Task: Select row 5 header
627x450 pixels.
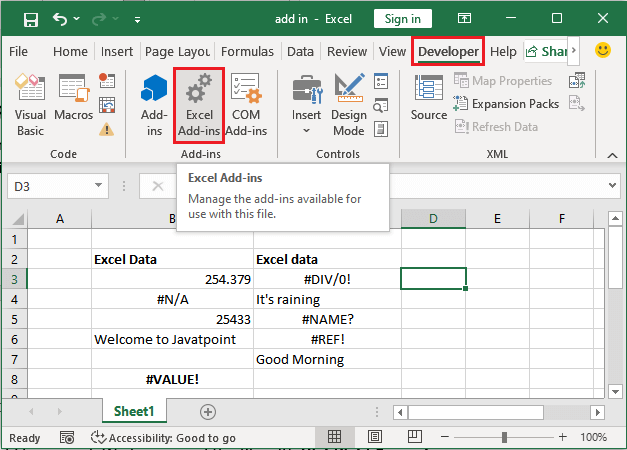Action: coord(14,319)
